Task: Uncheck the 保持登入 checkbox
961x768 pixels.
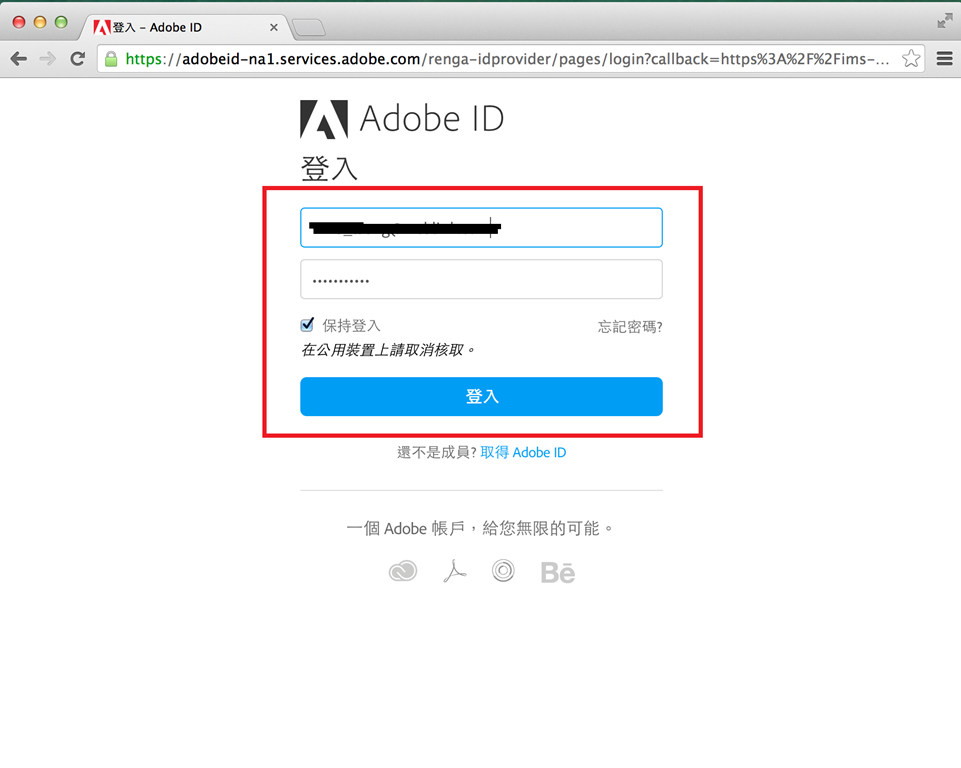Action: (307, 325)
